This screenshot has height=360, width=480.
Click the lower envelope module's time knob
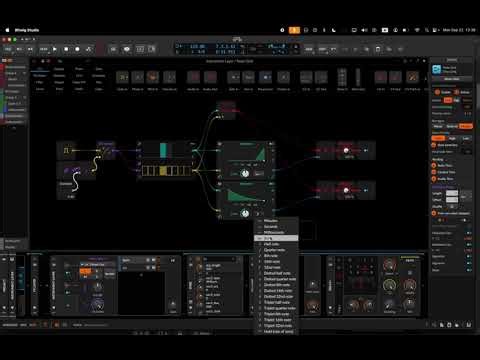pos(245,214)
